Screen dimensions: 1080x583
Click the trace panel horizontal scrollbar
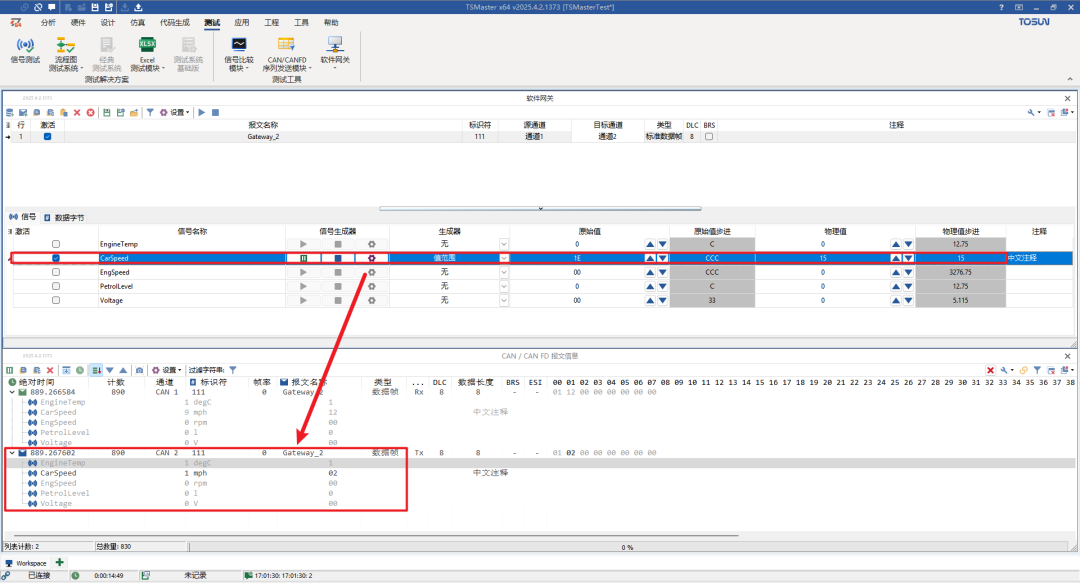[376, 535]
